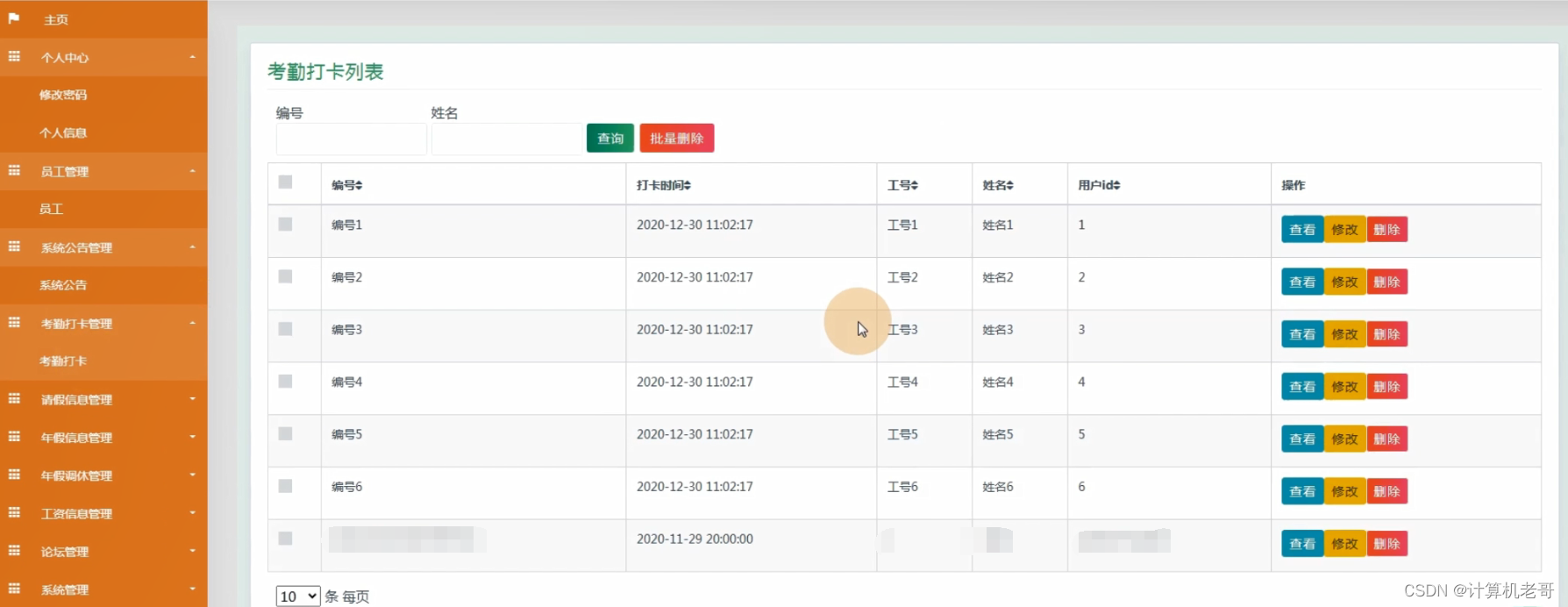Expand the 请假信息管理 menu arrow

tap(192, 399)
